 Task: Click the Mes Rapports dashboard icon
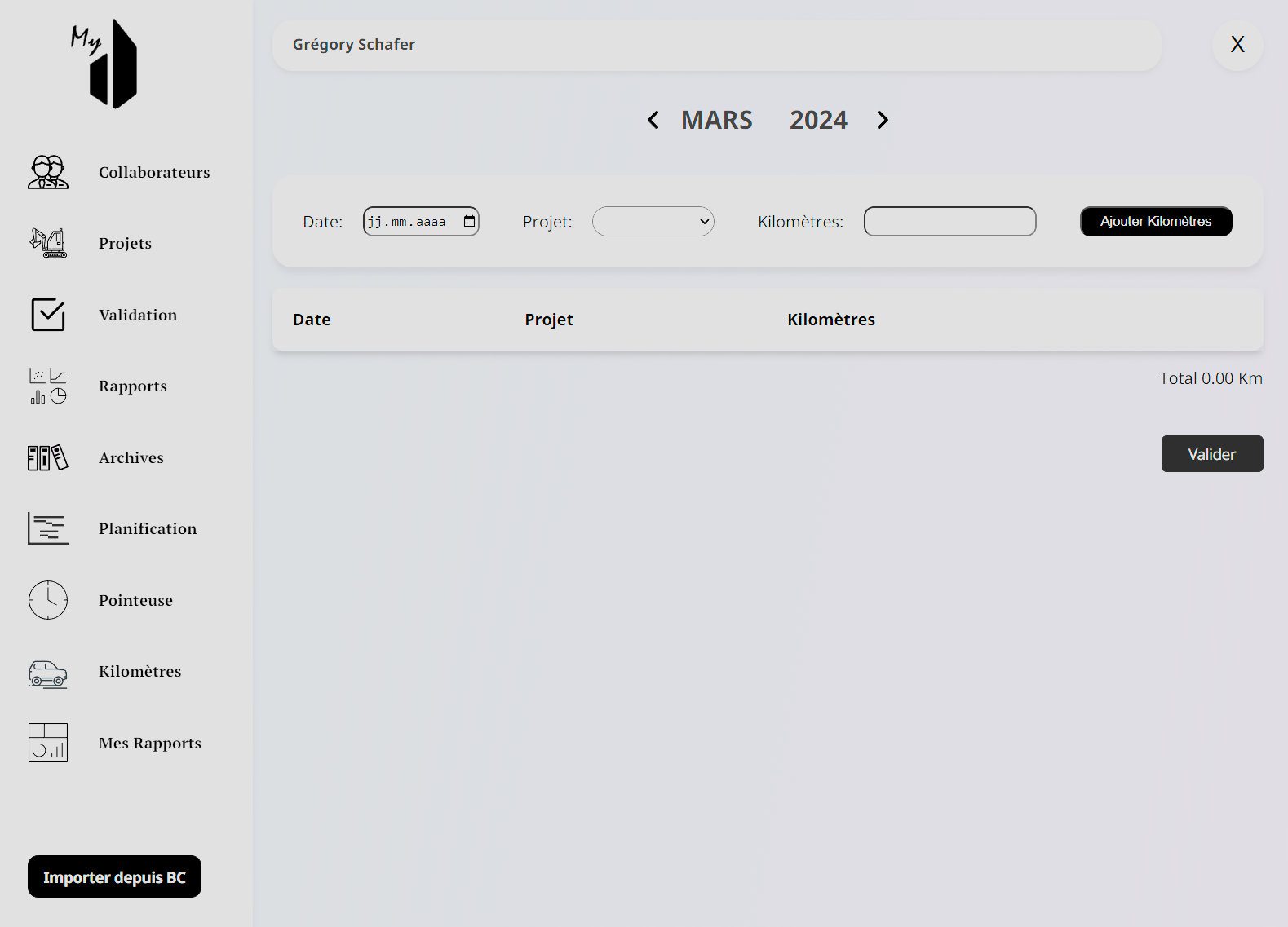click(x=48, y=743)
